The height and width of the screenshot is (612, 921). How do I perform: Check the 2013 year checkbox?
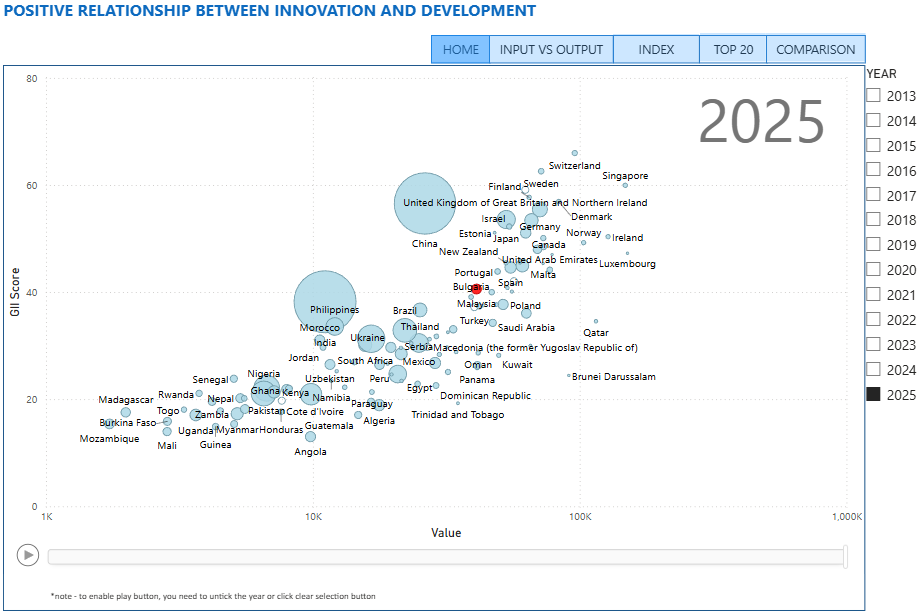click(x=873, y=96)
